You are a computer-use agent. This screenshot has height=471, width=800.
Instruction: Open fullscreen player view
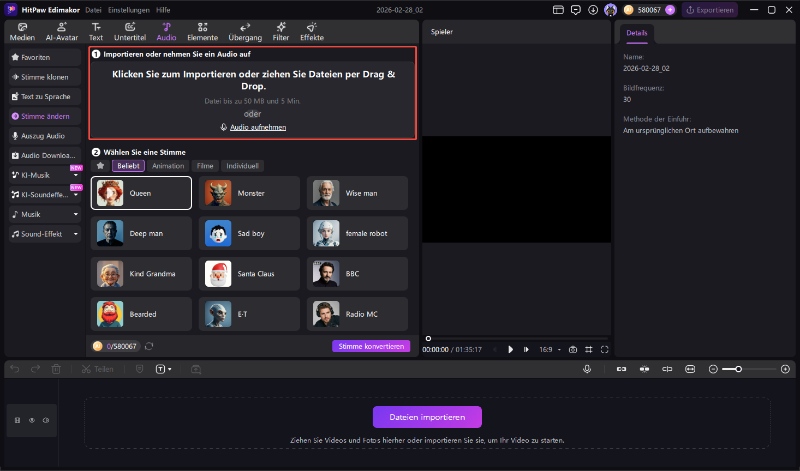(x=604, y=349)
